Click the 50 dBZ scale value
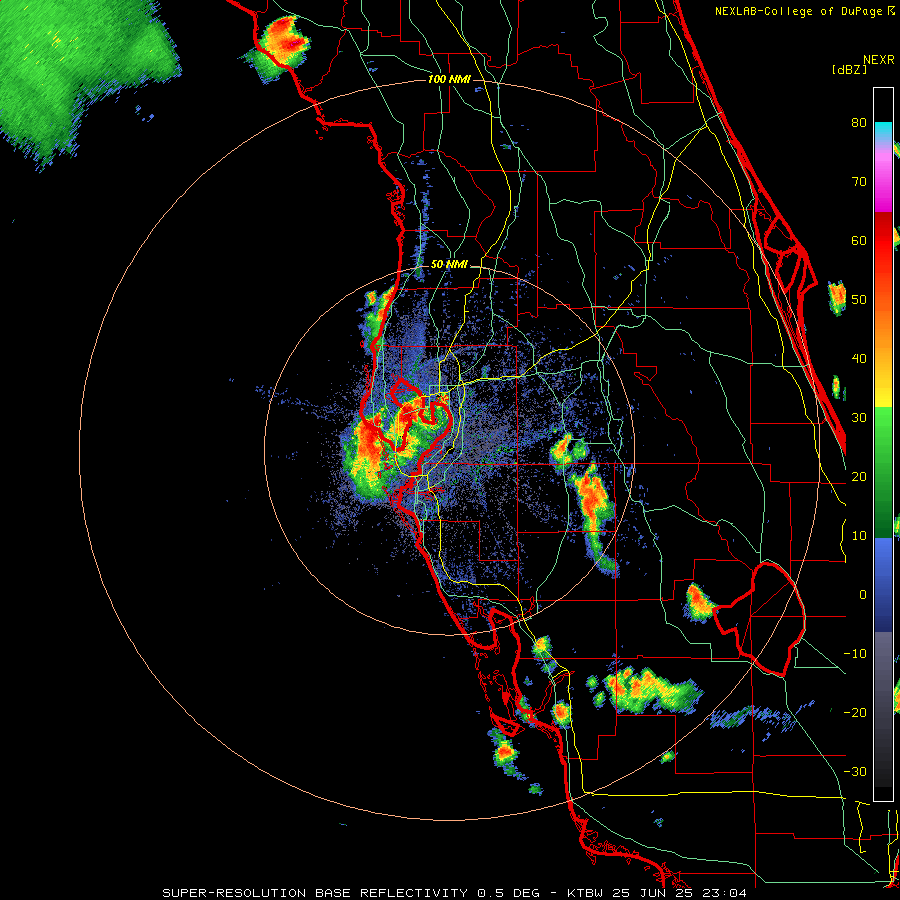This screenshot has width=900, height=900. 859,300
